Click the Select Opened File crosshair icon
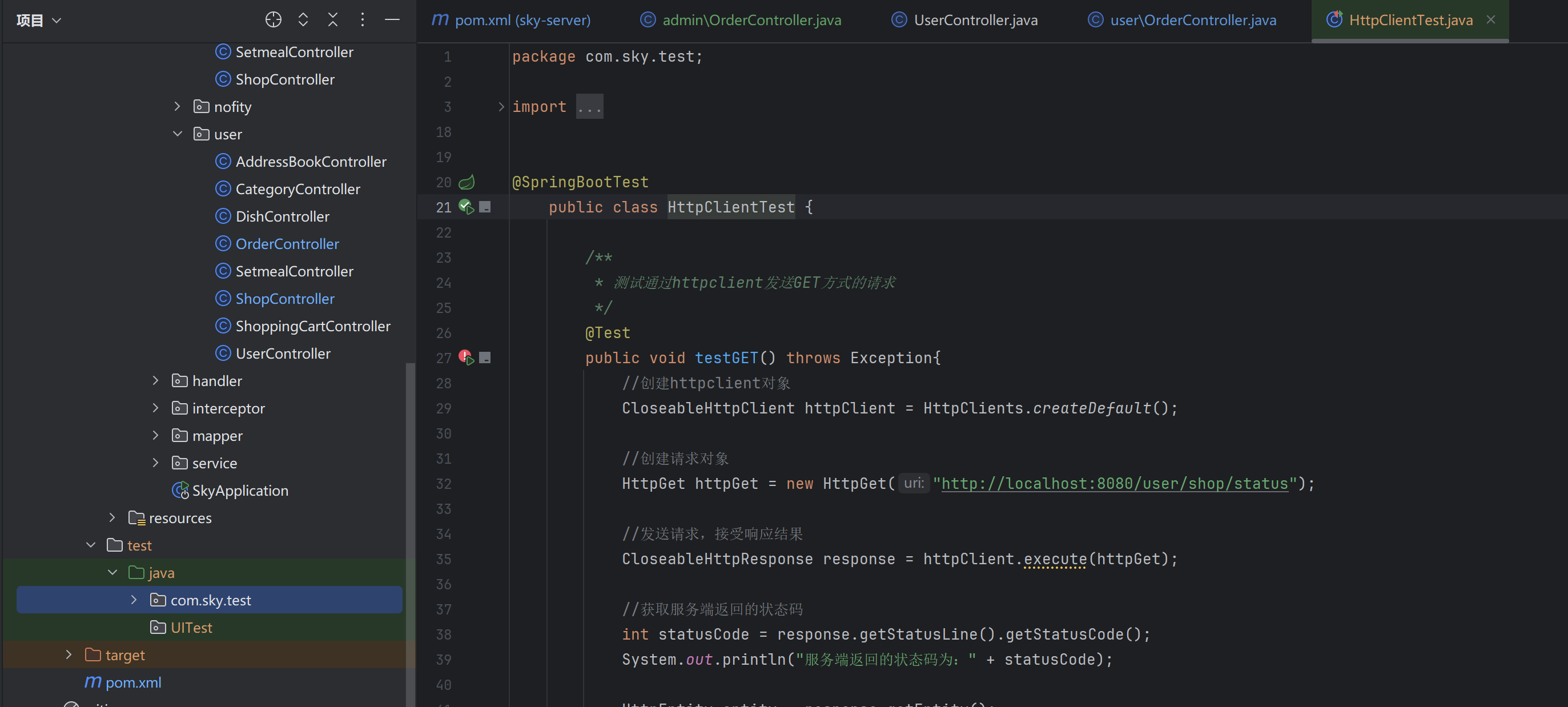This screenshot has height=707, width=1568. (274, 20)
